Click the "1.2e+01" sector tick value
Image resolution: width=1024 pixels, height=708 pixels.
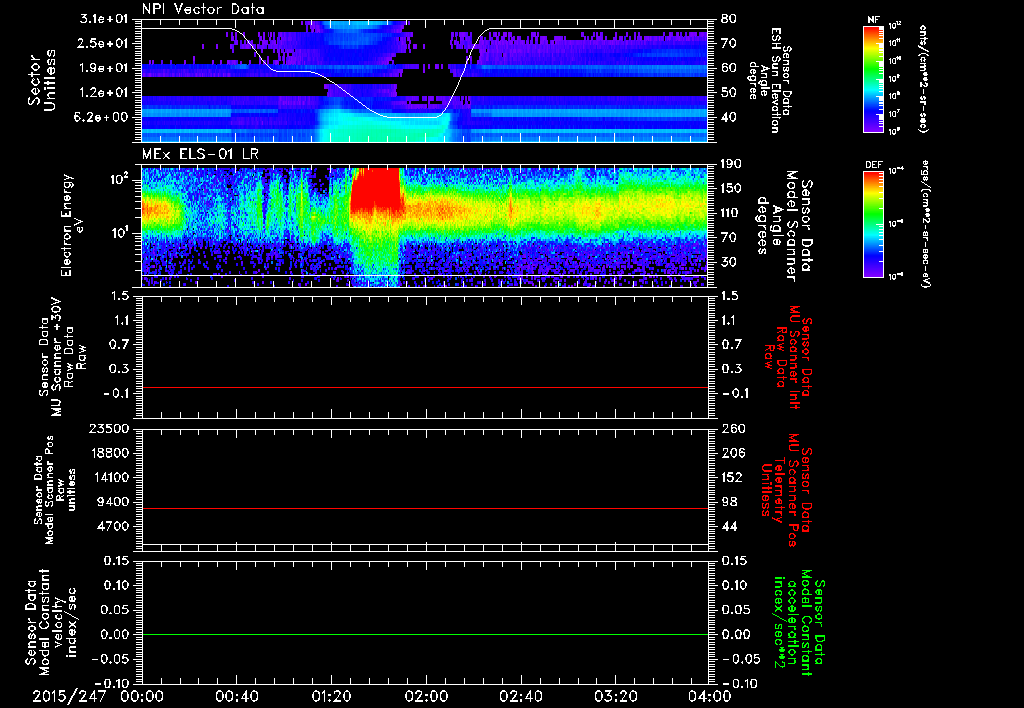click(x=104, y=92)
